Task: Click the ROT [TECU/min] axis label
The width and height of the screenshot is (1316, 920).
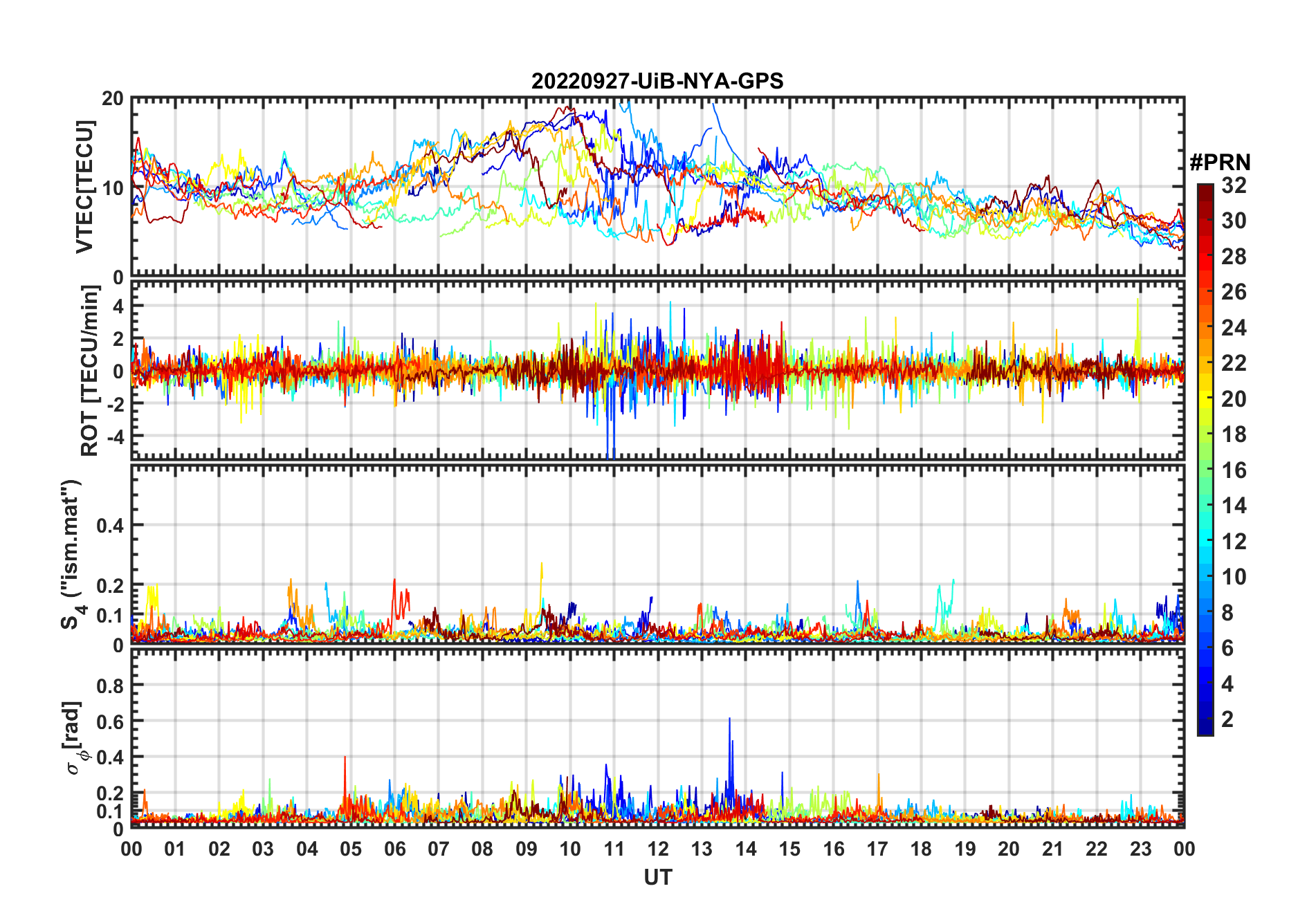Action: click(x=89, y=371)
